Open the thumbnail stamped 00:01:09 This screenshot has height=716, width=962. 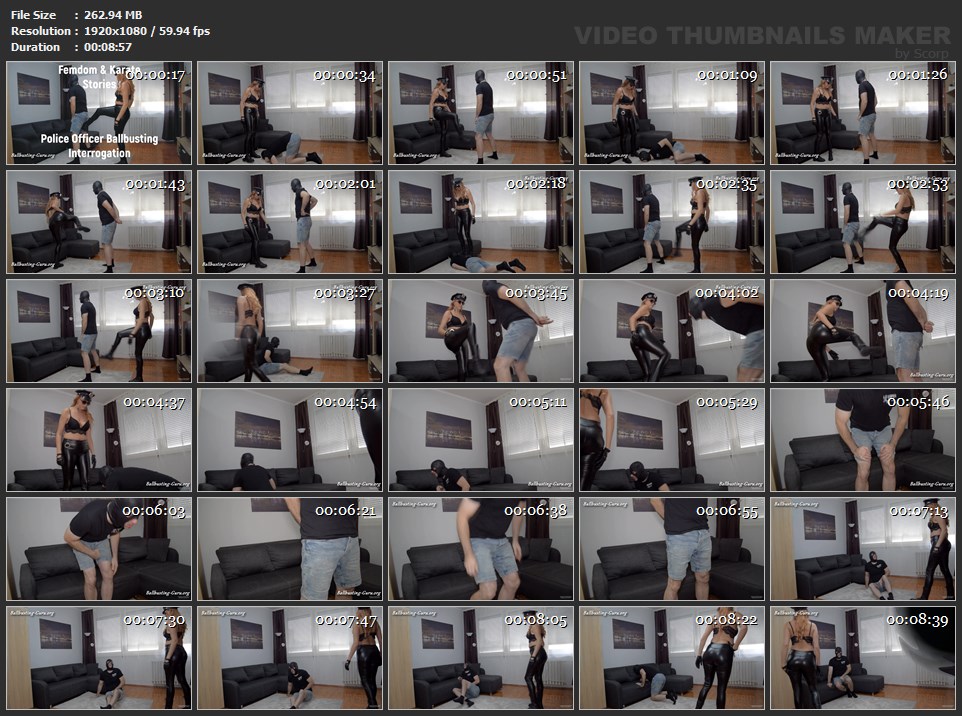672,112
